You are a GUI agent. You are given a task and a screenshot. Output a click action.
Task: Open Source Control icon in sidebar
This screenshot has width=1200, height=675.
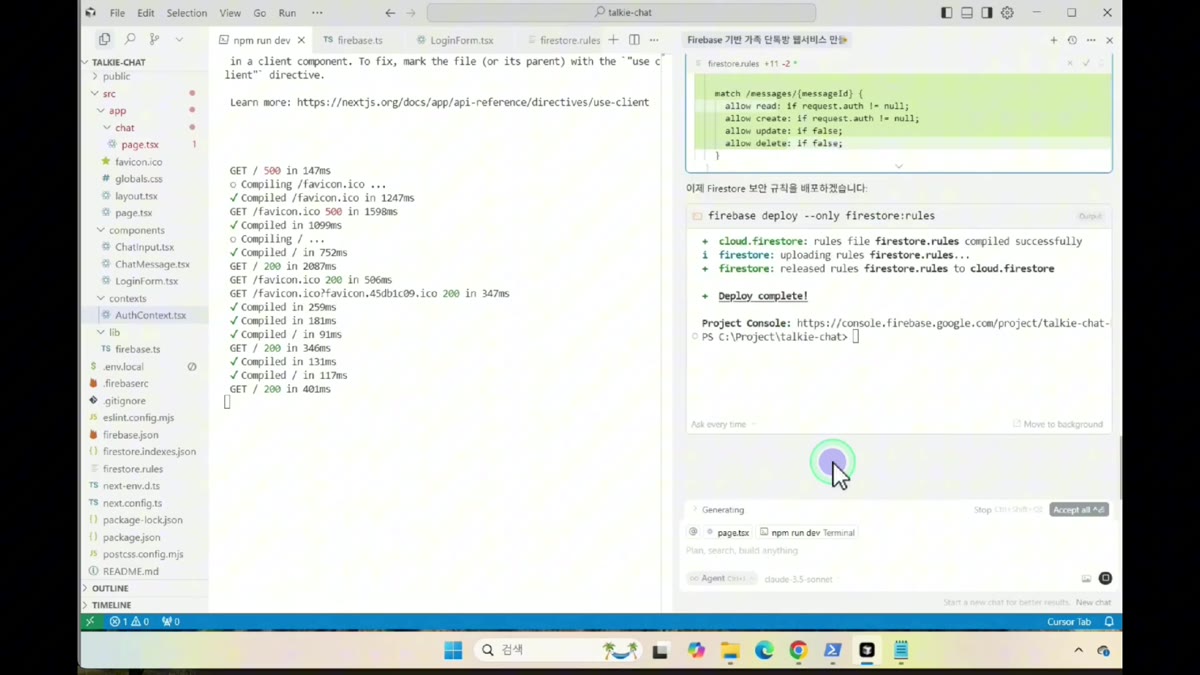click(154, 39)
